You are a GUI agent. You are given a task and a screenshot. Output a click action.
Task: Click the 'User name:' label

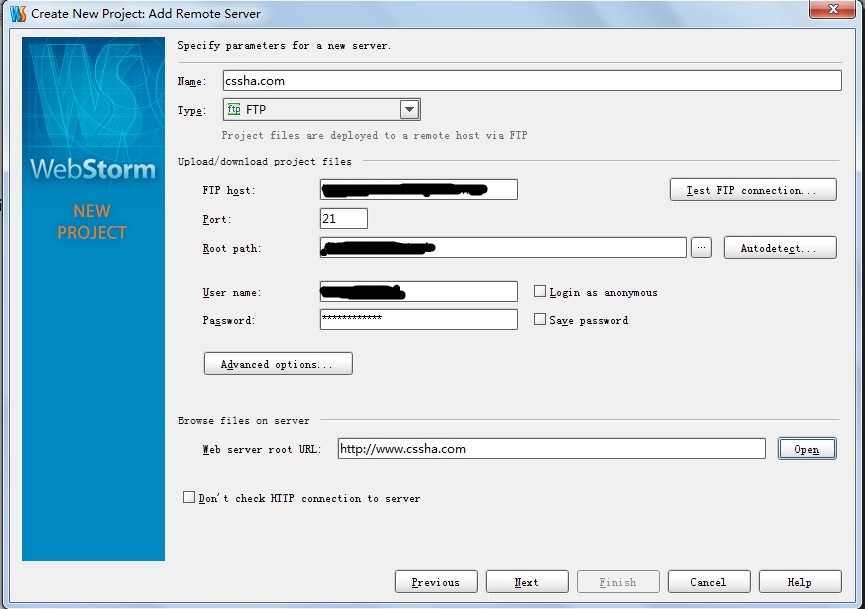point(232,292)
